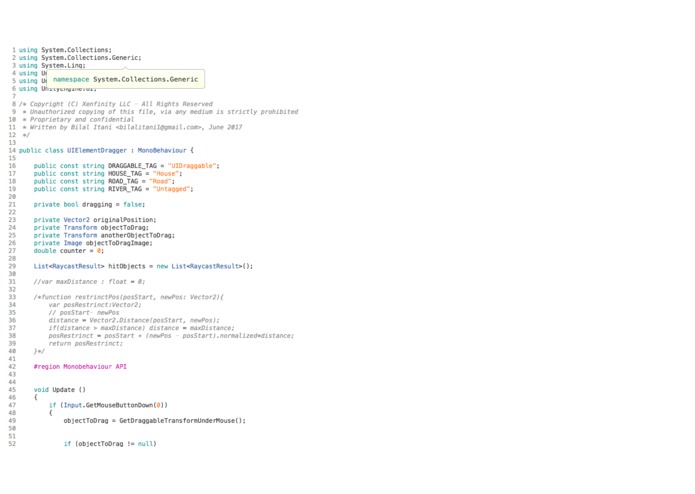Viewport: 695px width, 494px height.
Task: Click the constant name 'HOUSE_TAG'
Action: (x=125, y=174)
